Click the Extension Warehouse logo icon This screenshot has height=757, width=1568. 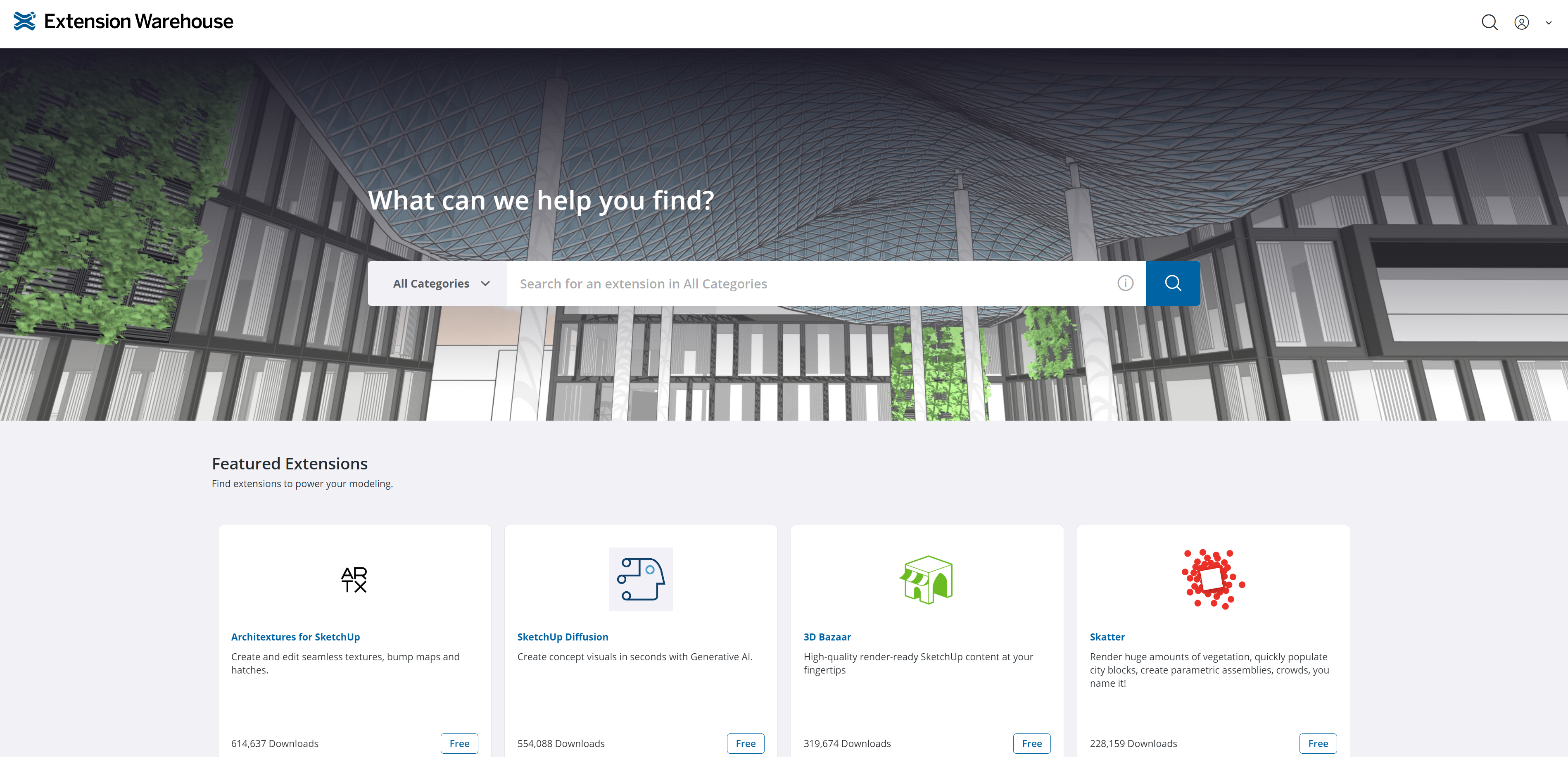[x=24, y=21]
